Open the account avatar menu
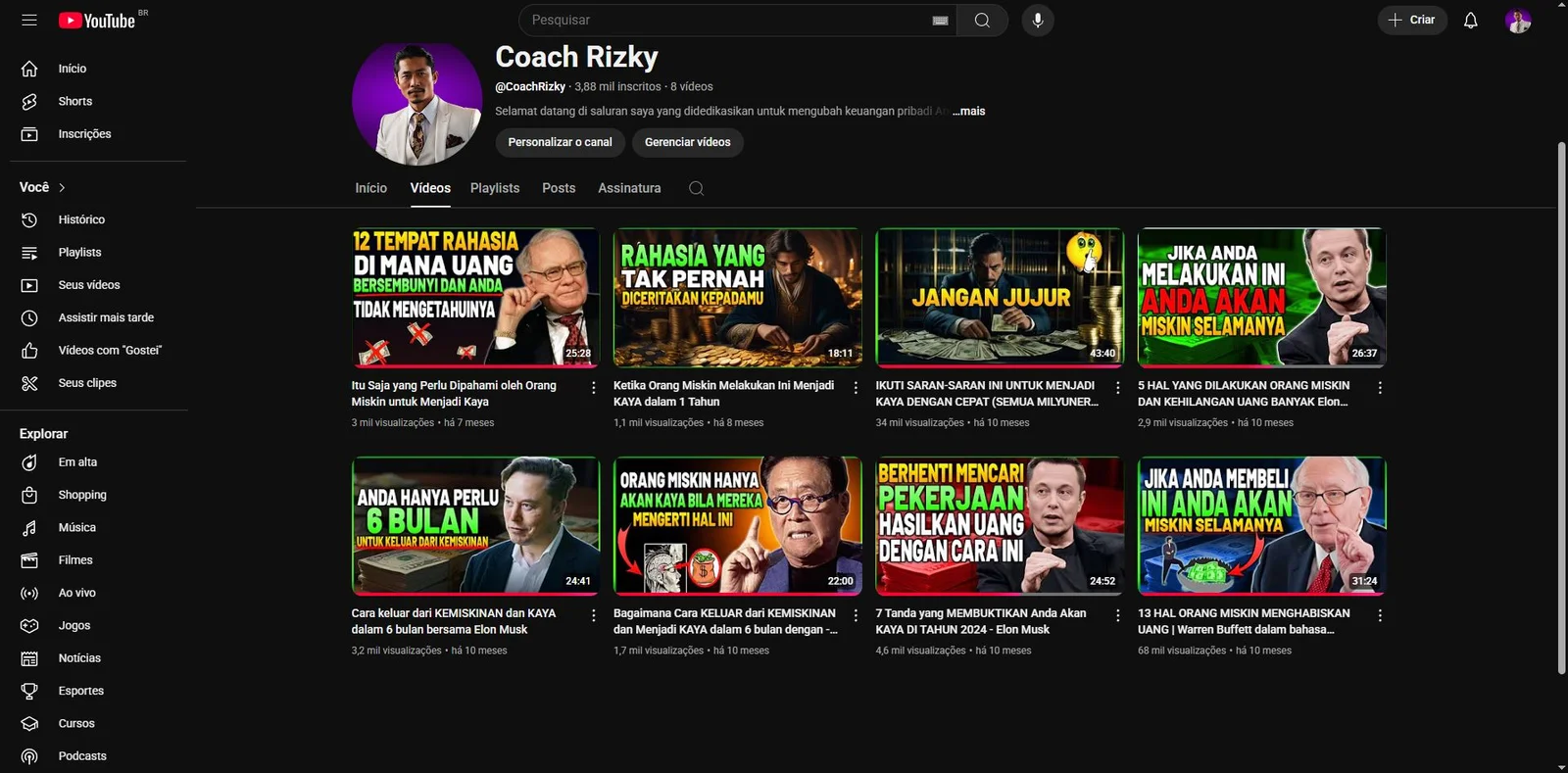Viewport: 1568px width, 773px height. coord(1518,21)
